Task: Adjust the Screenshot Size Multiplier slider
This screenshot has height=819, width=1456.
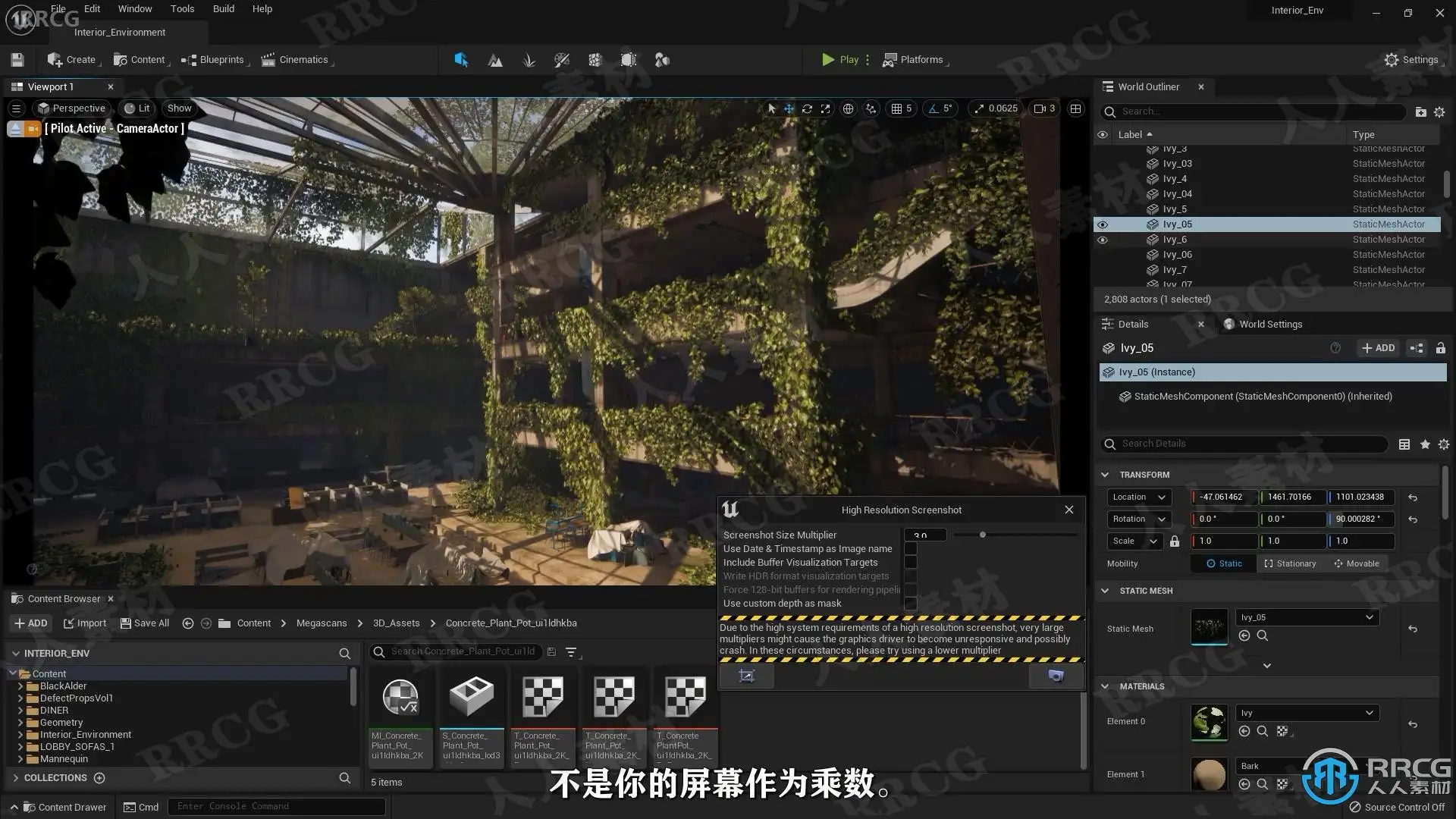Action: tap(1015, 535)
